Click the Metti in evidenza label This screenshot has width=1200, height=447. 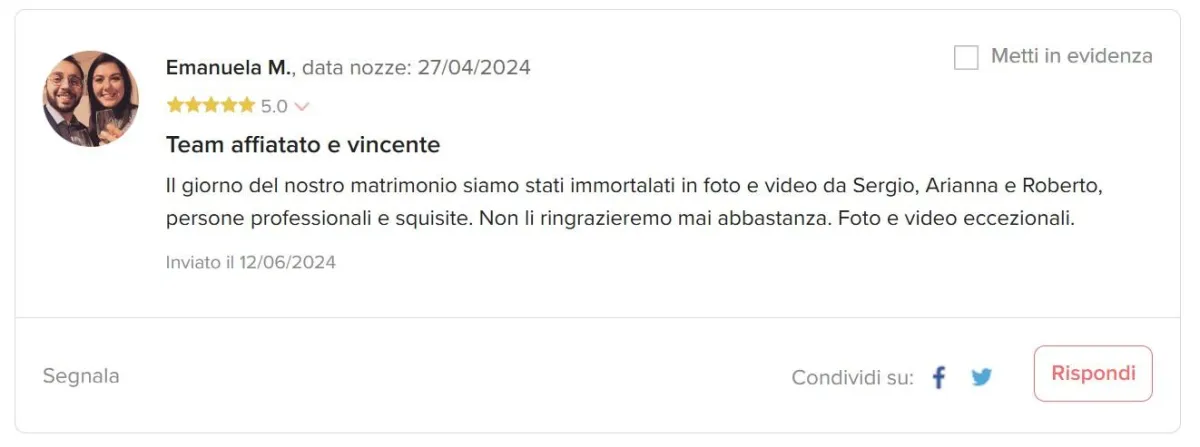click(1072, 56)
